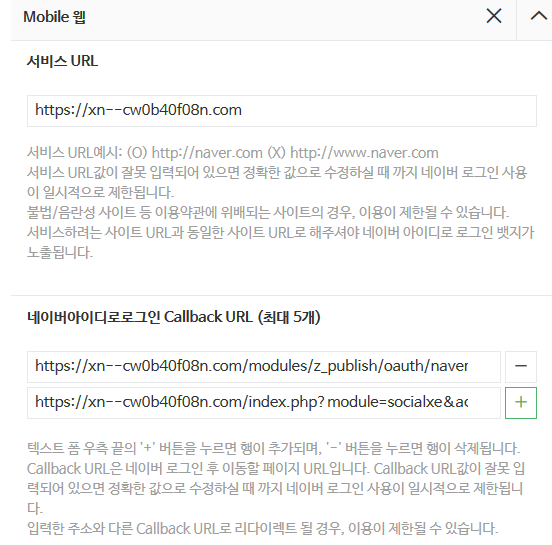Viewport: 552px width, 545px height.
Task: Click the http://naver.com example text
Action: [x=207, y=153]
